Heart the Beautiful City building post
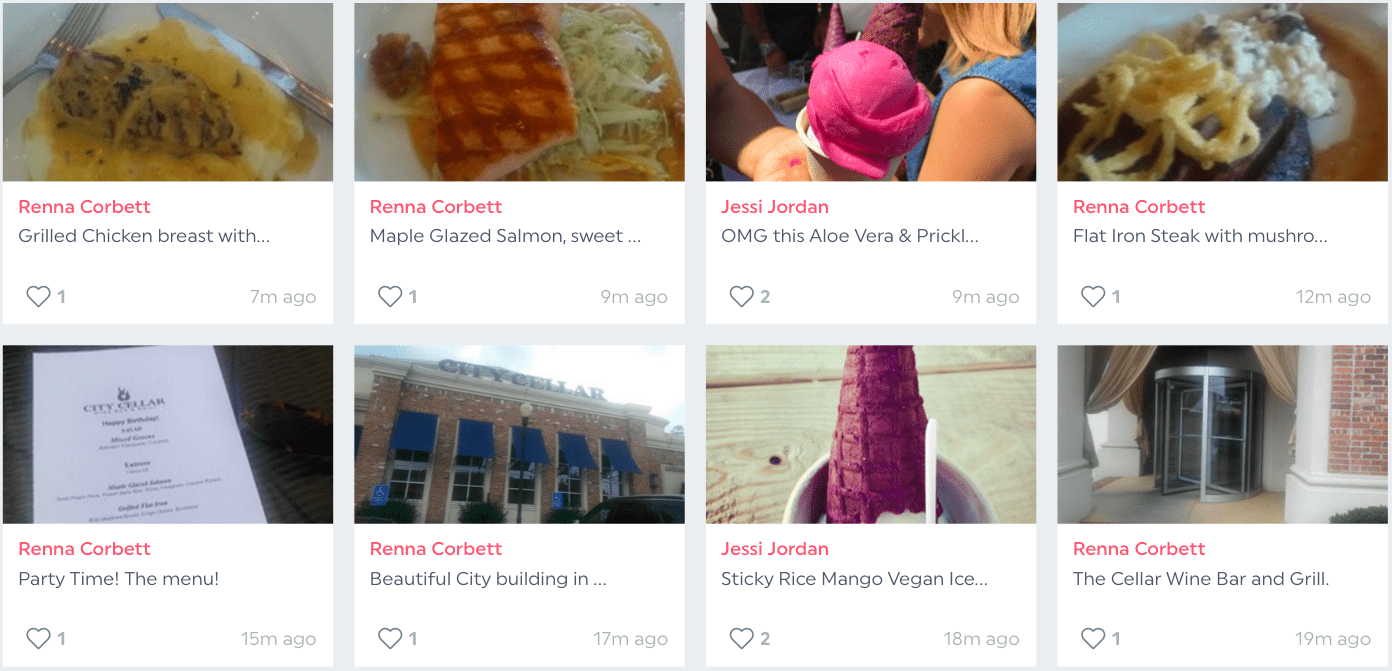Image resolution: width=1392 pixels, height=671 pixels. (389, 639)
